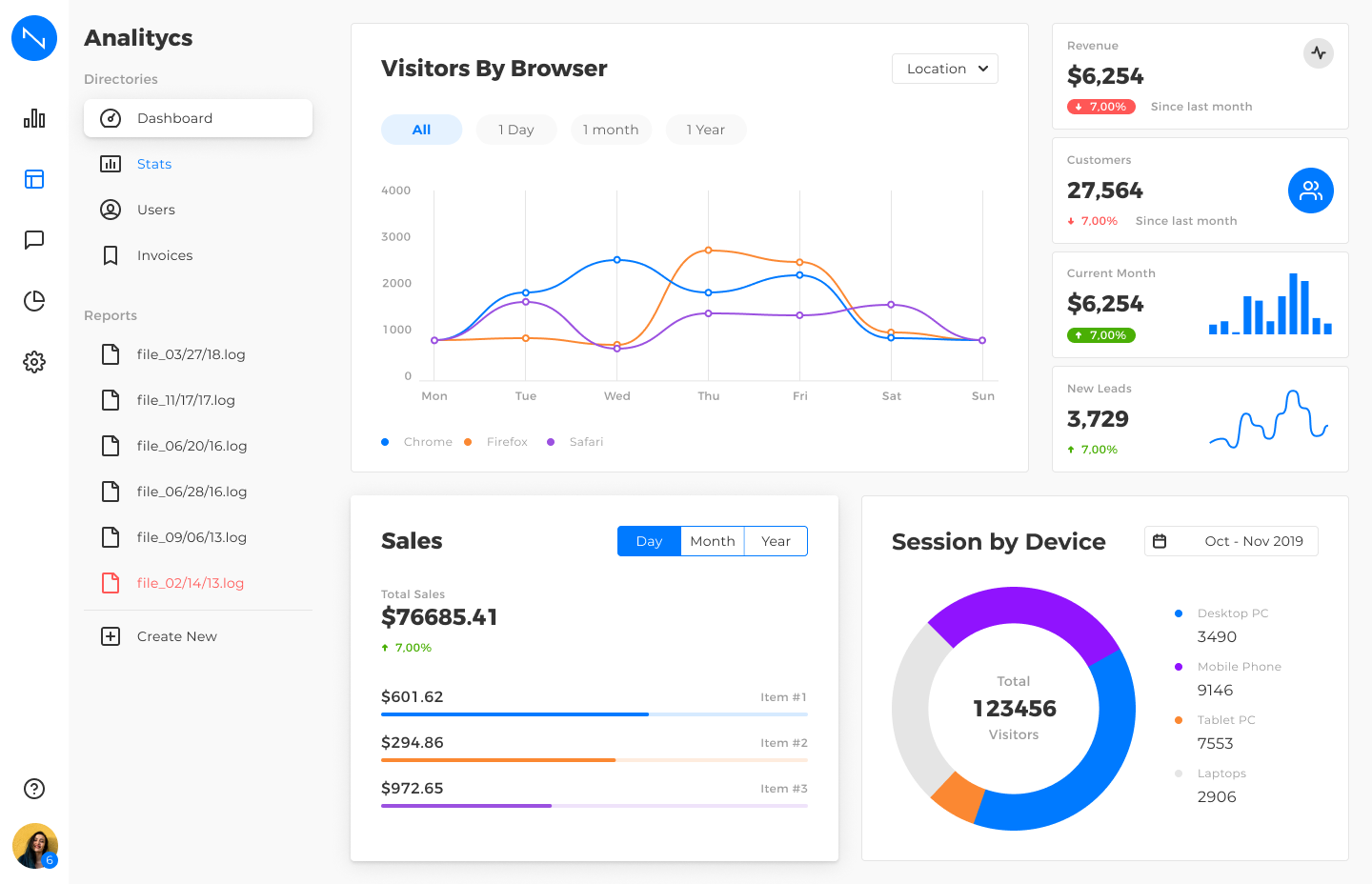1372x884 pixels.
Task: Click the help question mark icon
Action: [x=34, y=789]
